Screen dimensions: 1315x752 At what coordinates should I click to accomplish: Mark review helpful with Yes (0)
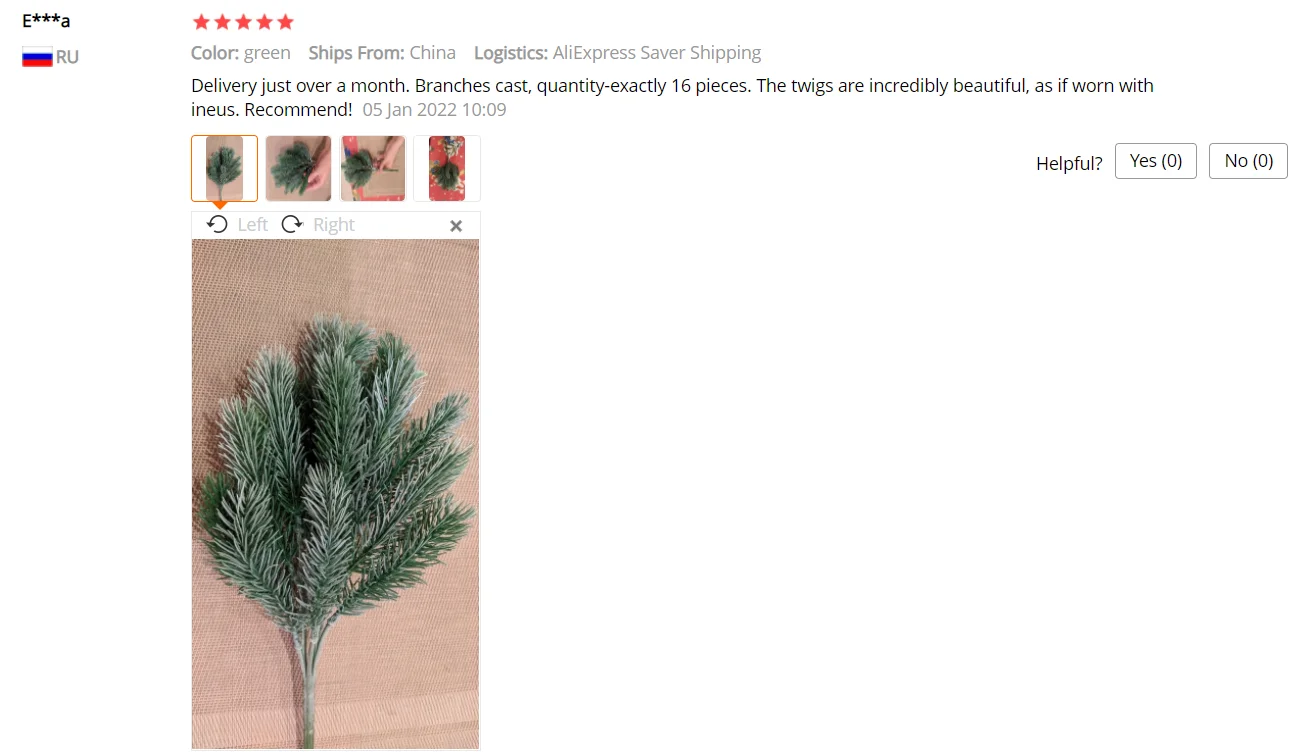pos(1156,161)
